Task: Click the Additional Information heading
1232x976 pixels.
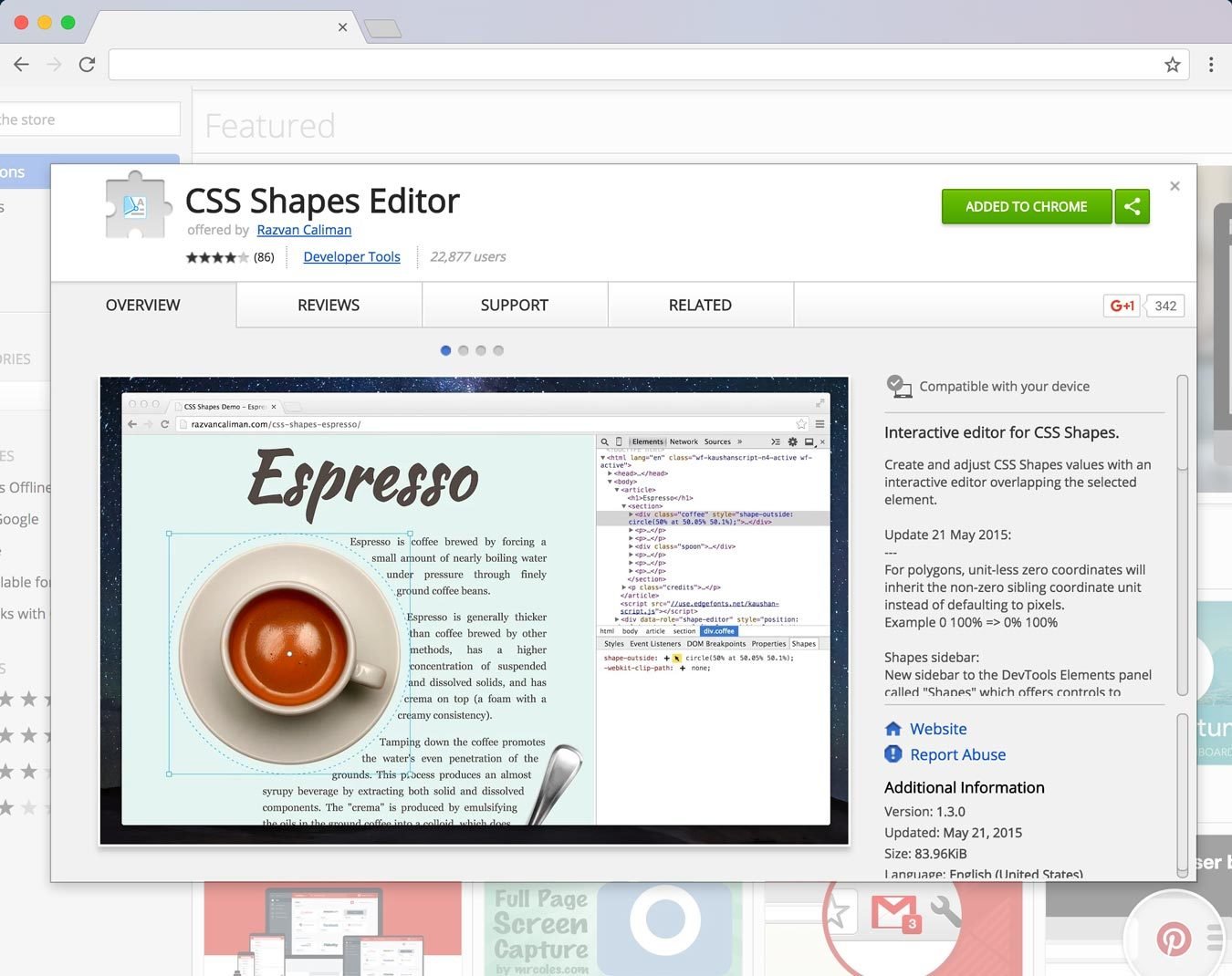Action: (x=964, y=787)
